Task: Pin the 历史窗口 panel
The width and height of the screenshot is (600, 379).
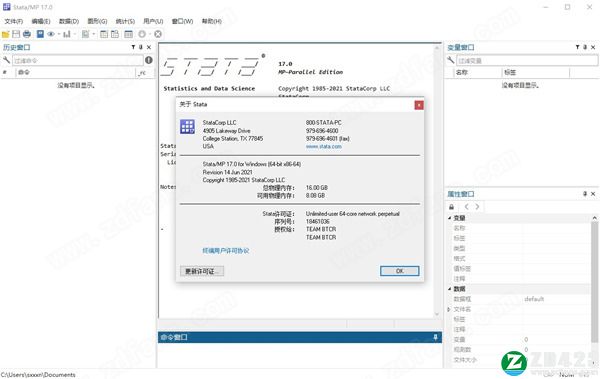Action: [141, 47]
